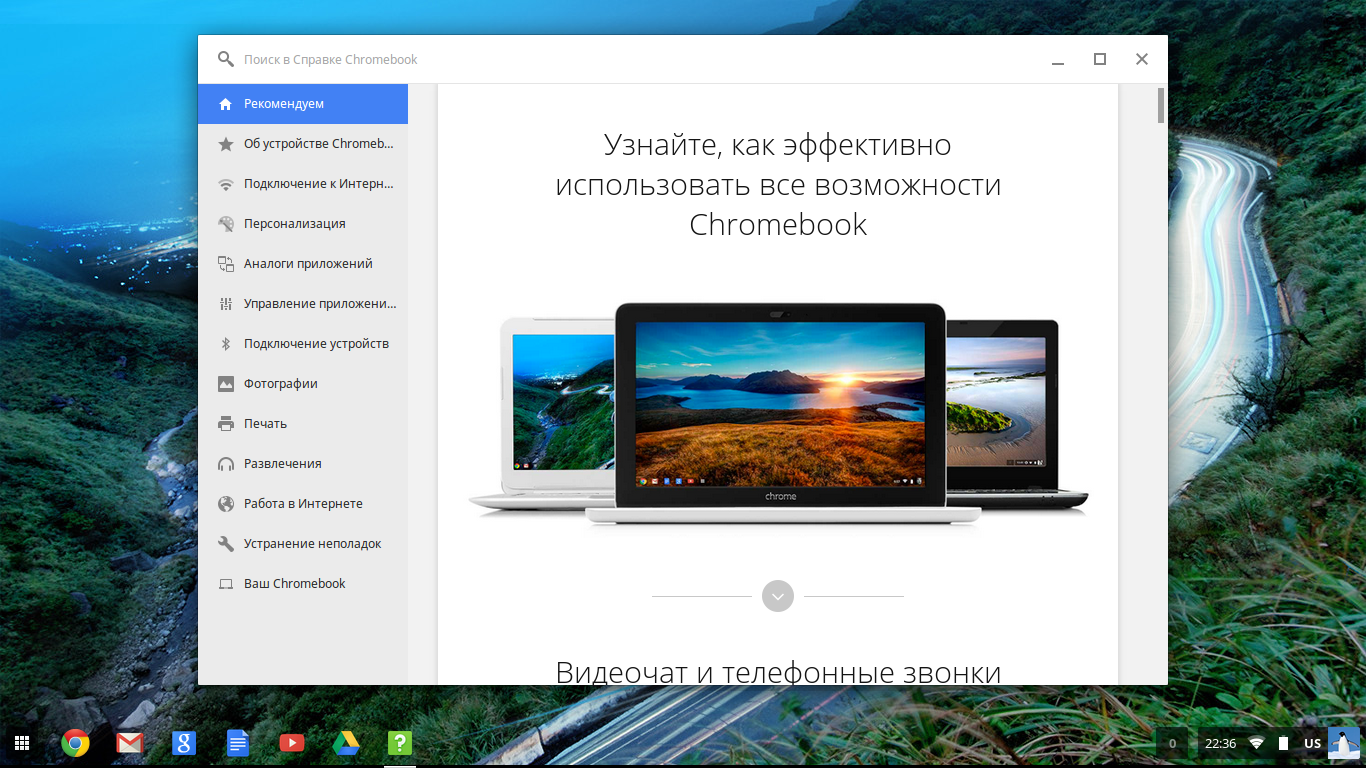The image size is (1366, 768).
Task: Open Google Search from the shelf
Action: (x=183, y=743)
